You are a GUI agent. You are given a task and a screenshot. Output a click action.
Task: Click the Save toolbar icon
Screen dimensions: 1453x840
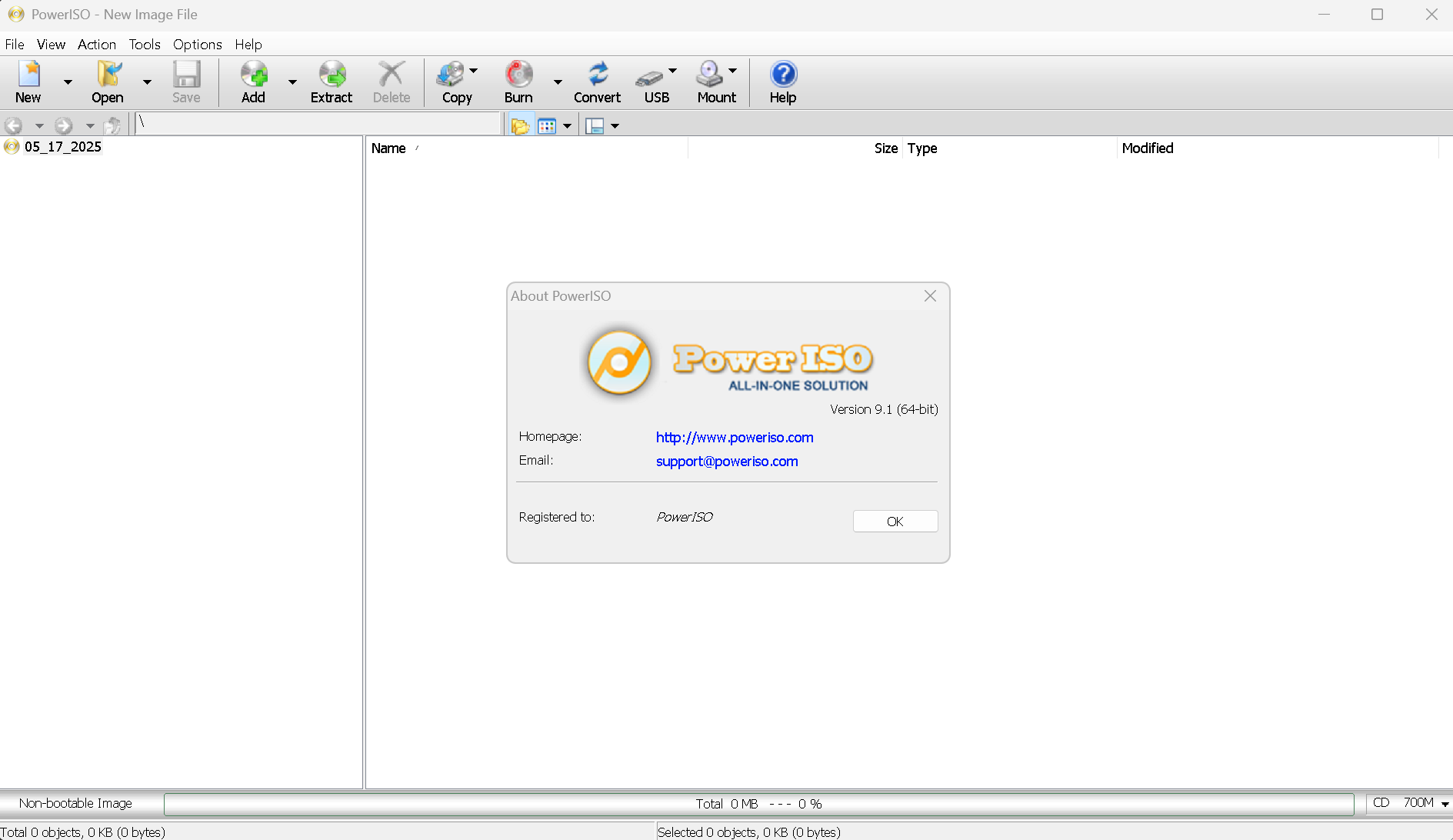186,82
